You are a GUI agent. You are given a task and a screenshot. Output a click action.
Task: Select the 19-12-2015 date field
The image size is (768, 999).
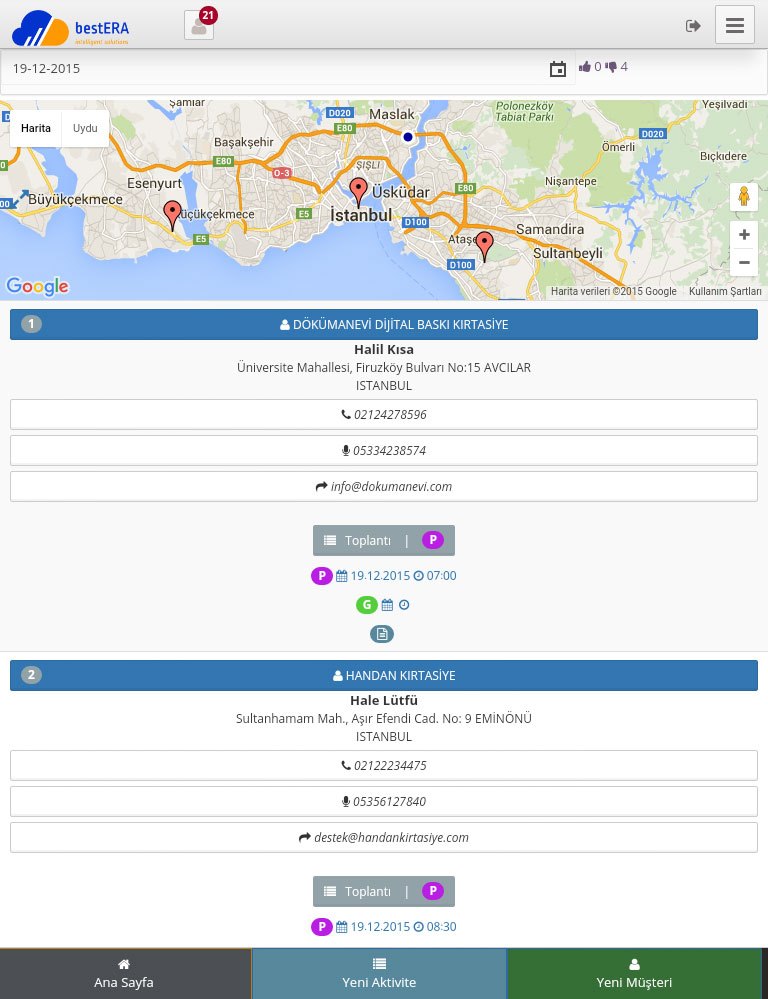(288, 69)
